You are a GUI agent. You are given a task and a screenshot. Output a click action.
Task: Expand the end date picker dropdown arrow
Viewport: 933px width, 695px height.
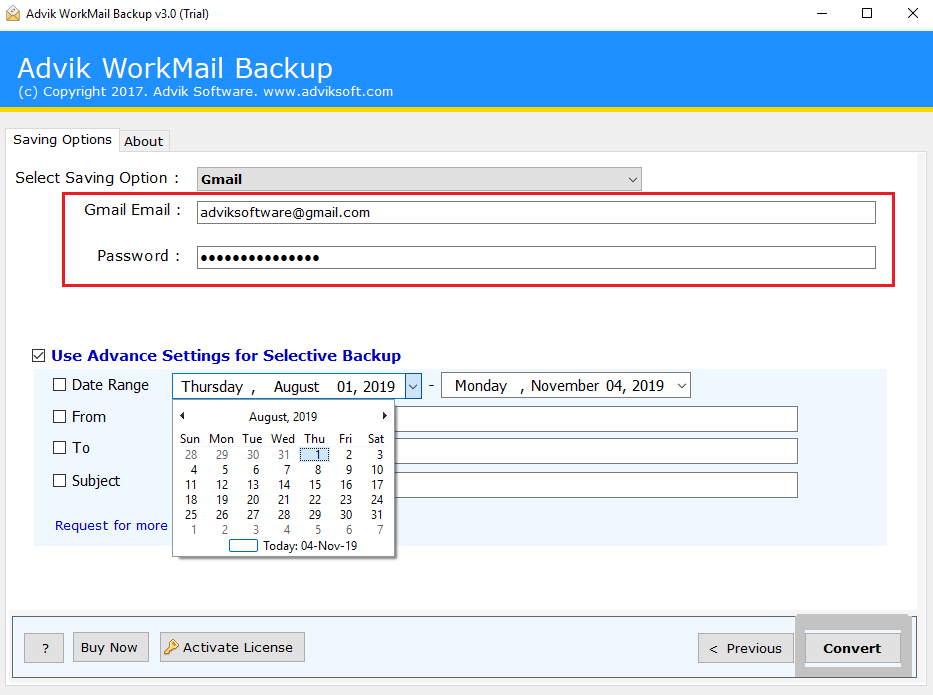click(682, 386)
